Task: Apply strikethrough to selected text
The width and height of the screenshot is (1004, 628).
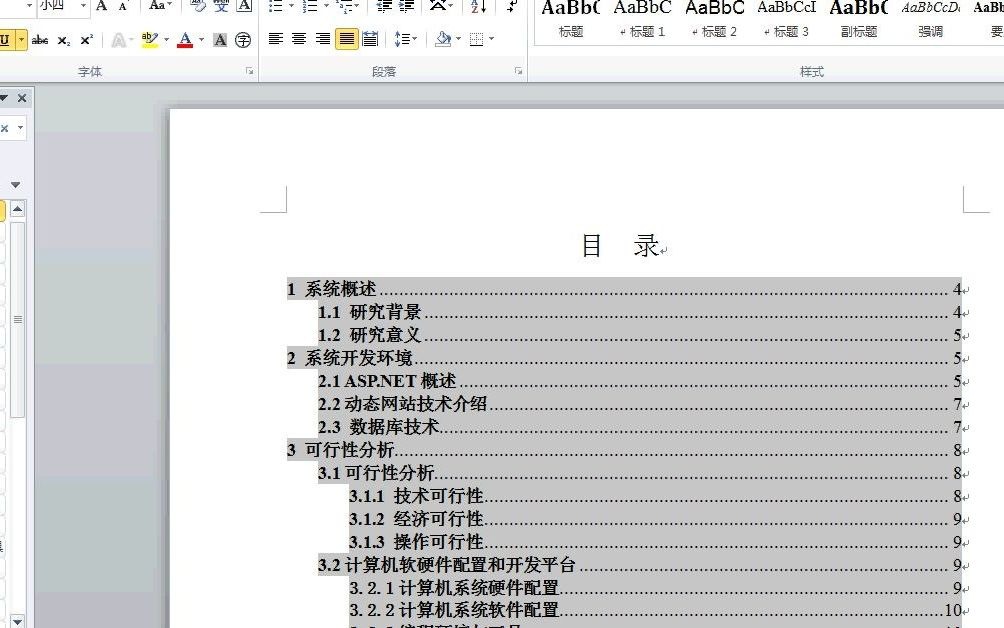Action: (39, 40)
